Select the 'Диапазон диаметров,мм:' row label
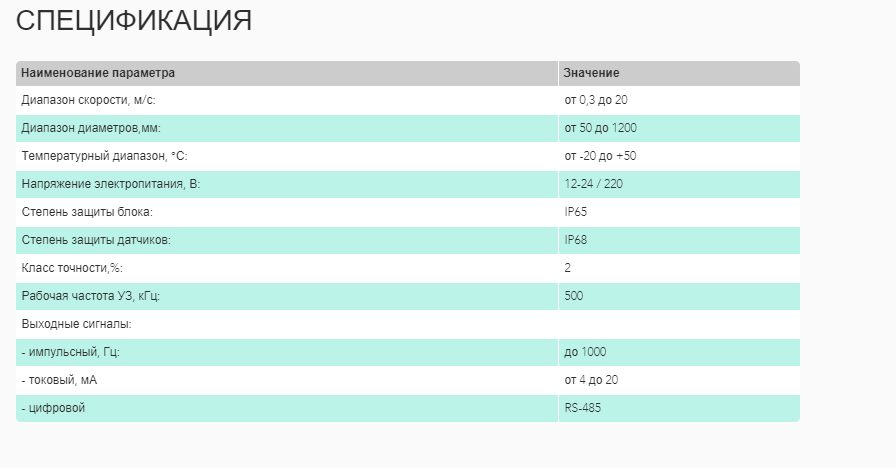This screenshot has width=896, height=468. 91,128
